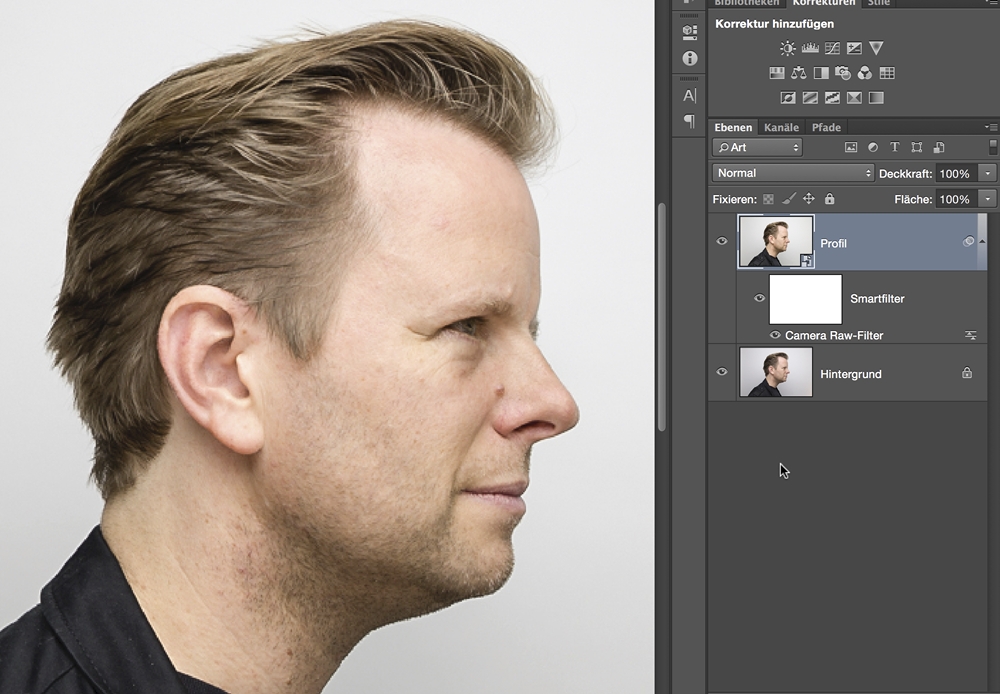Toggle shape layer filter in Ebenen
Screen dimensions: 1000x694
[916, 147]
